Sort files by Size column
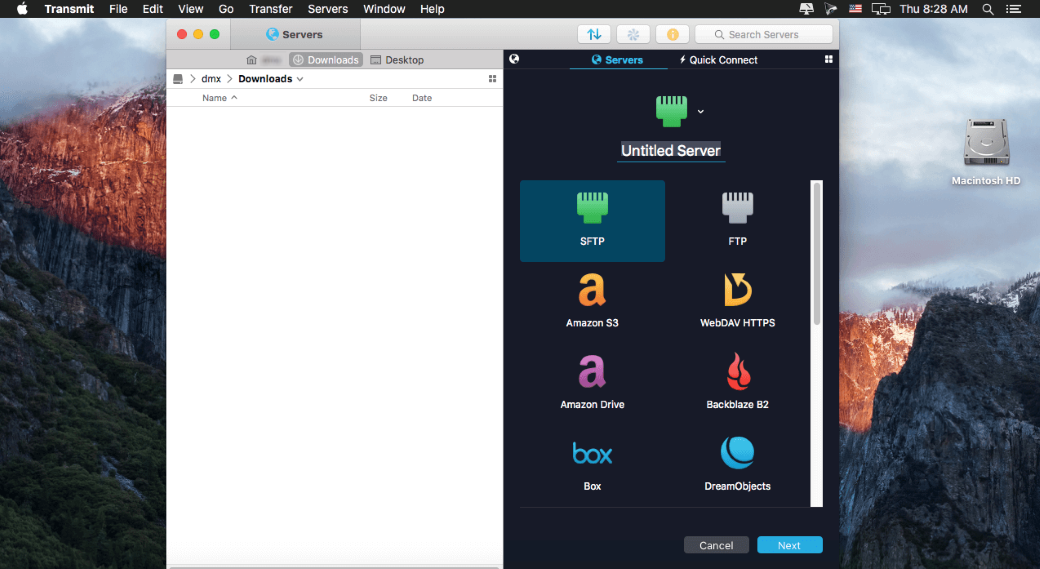Viewport: 1040px width, 569px height. click(378, 97)
